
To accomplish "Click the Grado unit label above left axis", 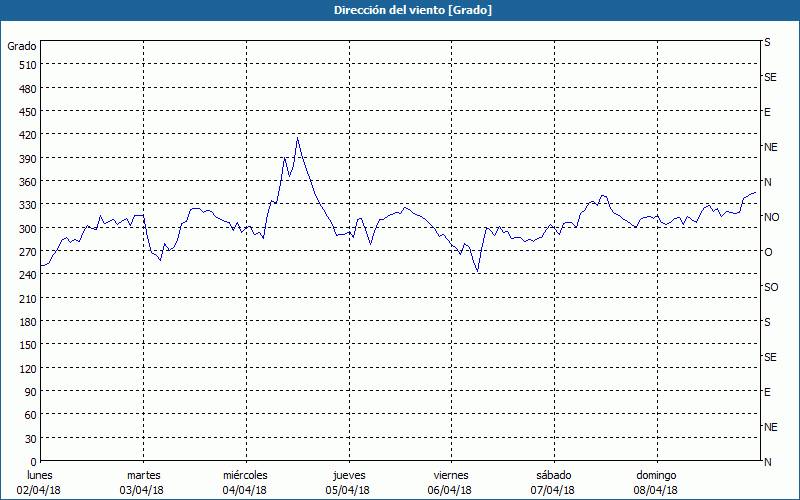I will [22, 46].
